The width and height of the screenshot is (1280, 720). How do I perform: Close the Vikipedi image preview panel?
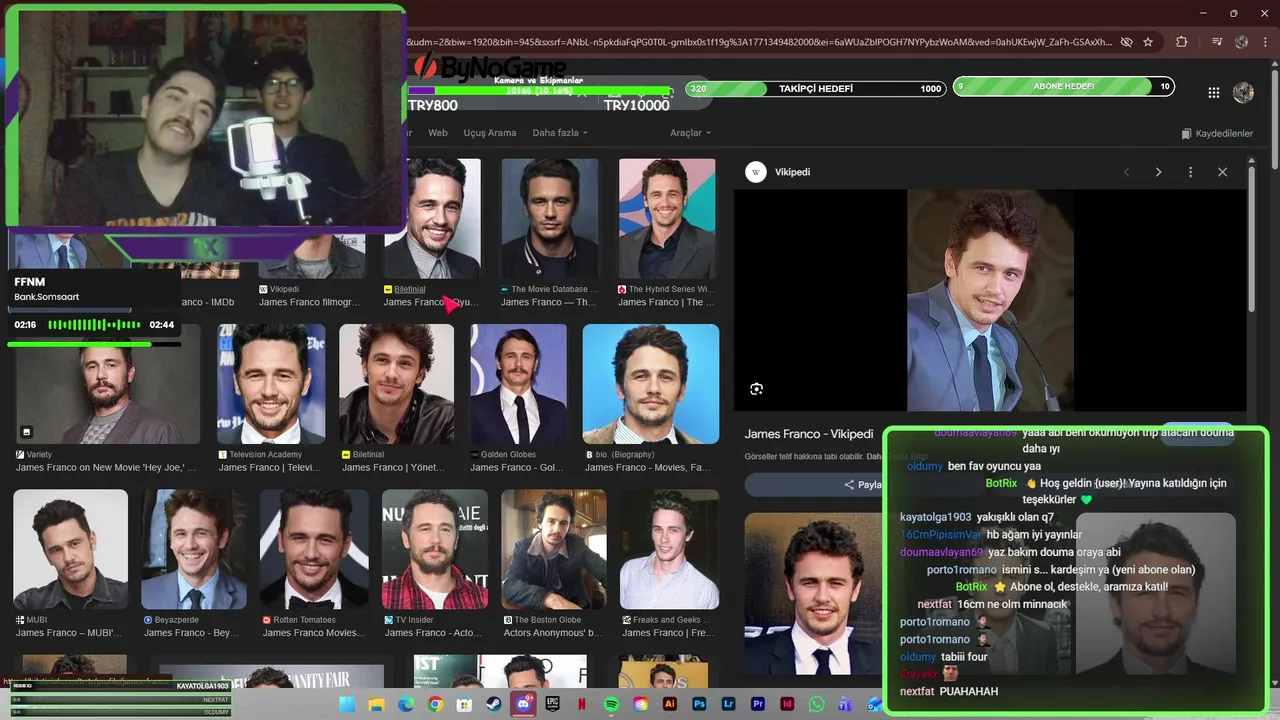(x=1222, y=172)
